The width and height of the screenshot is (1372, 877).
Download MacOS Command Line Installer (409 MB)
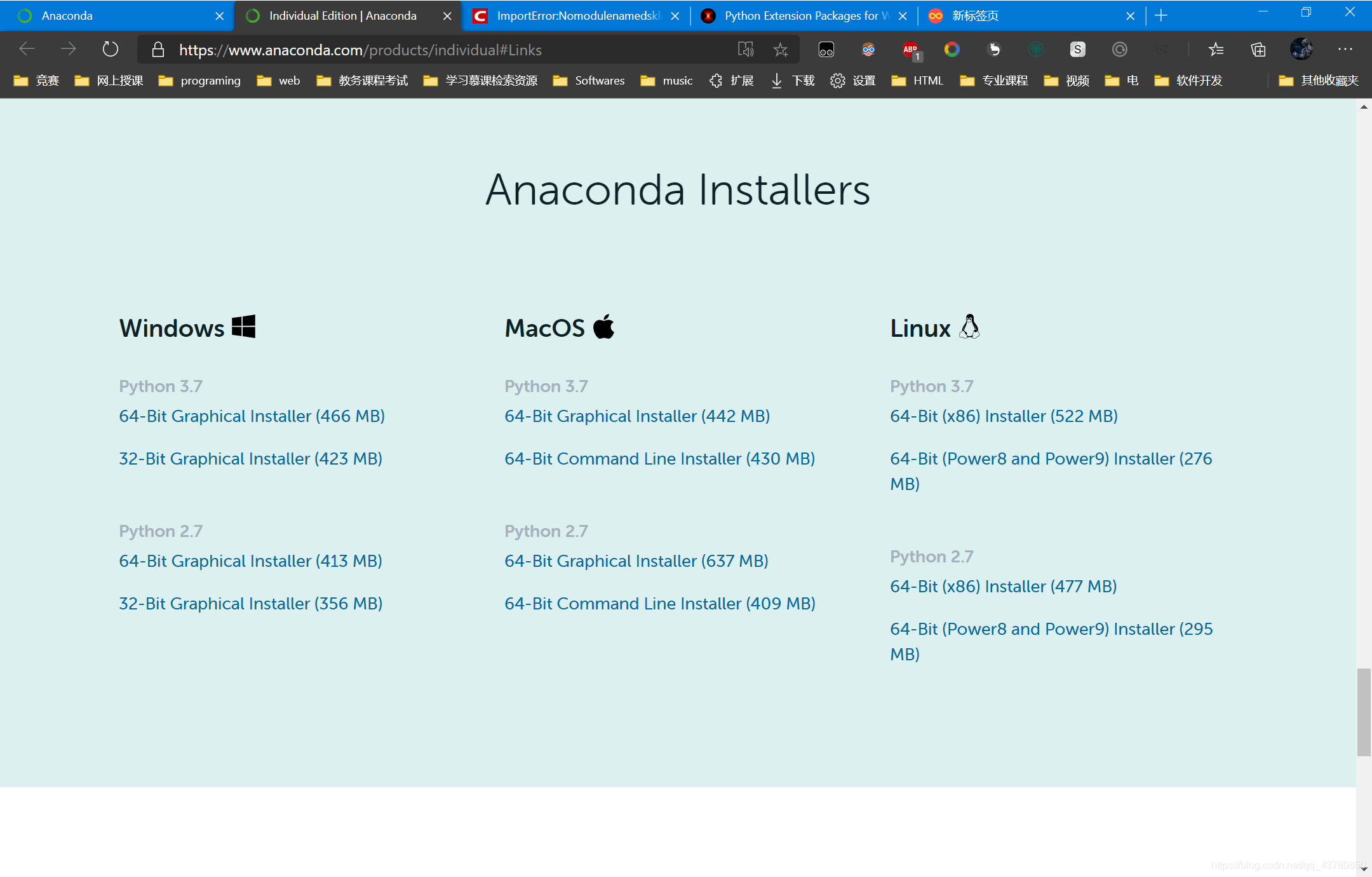660,604
